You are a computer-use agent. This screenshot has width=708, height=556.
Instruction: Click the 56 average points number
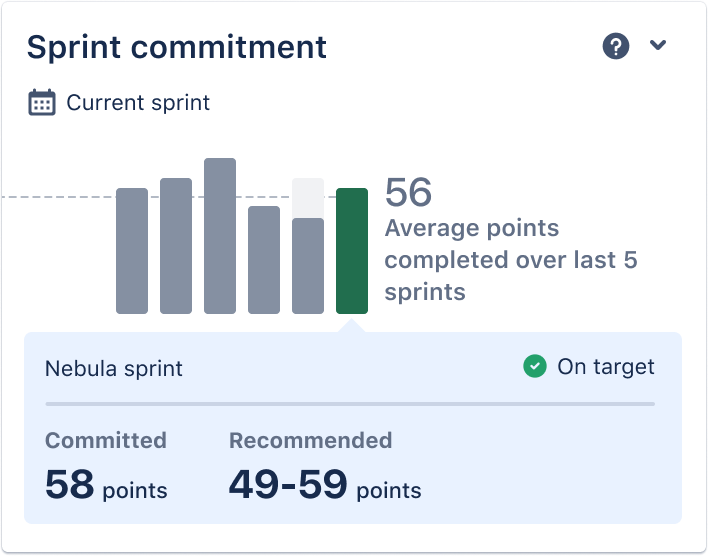[x=408, y=192]
